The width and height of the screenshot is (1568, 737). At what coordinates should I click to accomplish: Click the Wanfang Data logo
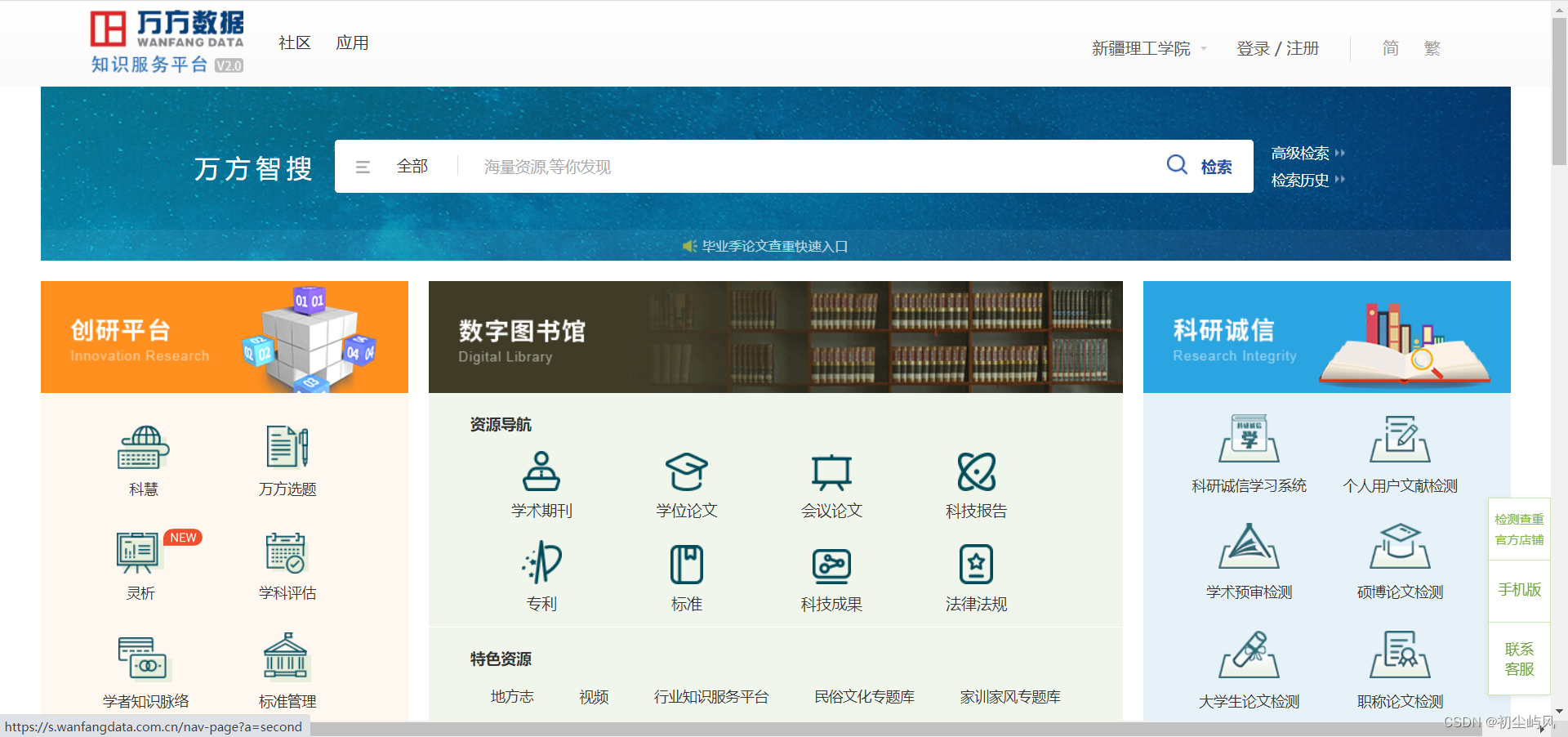coord(167,42)
